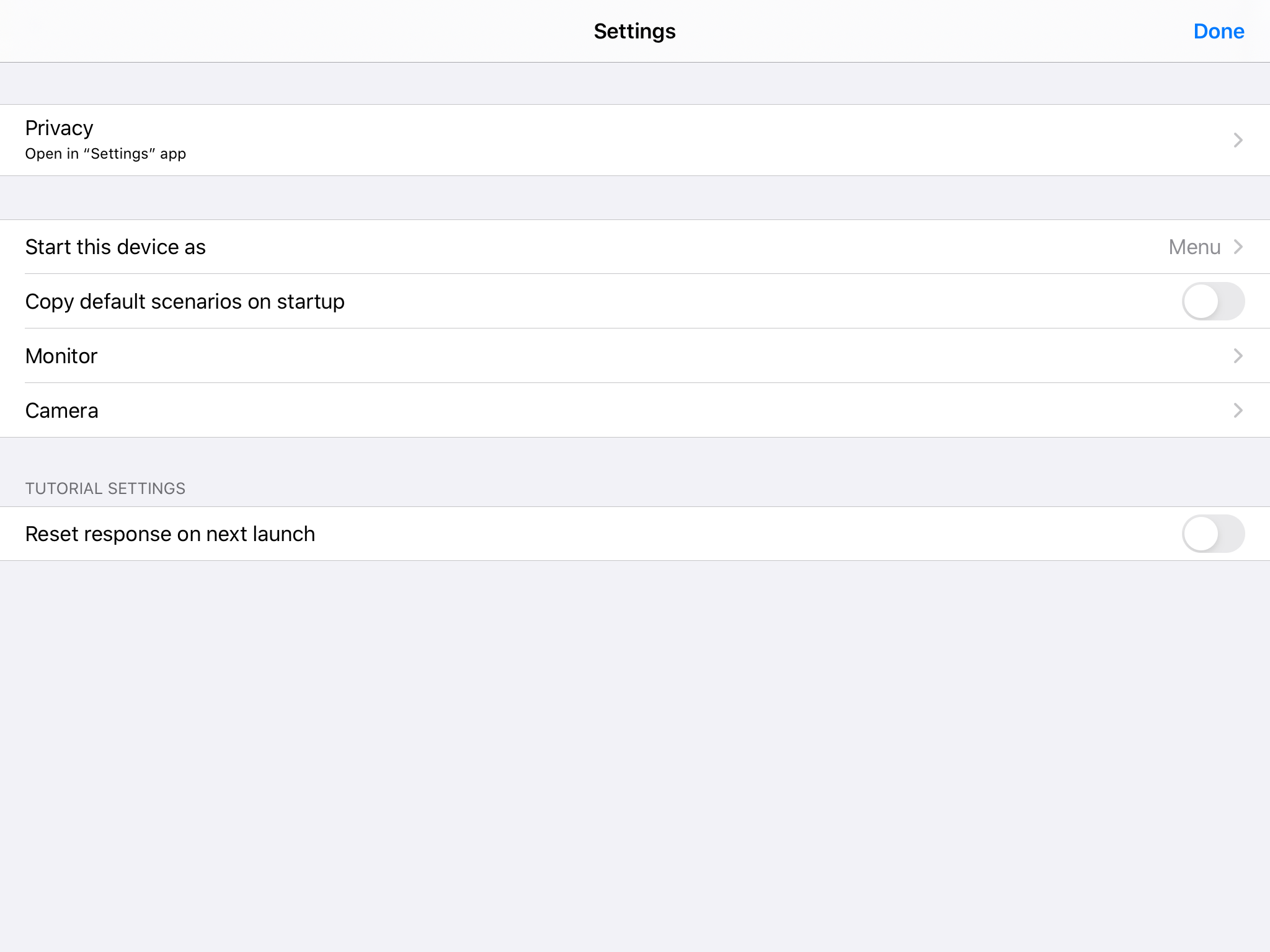1270x952 pixels.
Task: Click the "Monitor" row label
Action: click(61, 356)
